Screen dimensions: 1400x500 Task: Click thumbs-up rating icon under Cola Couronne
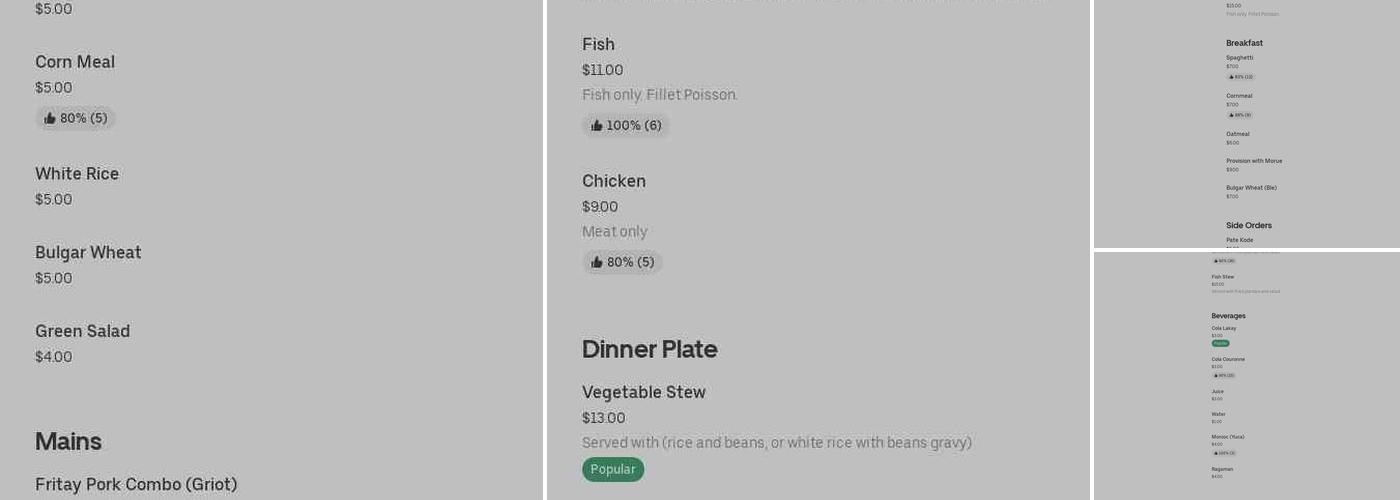point(1216,376)
